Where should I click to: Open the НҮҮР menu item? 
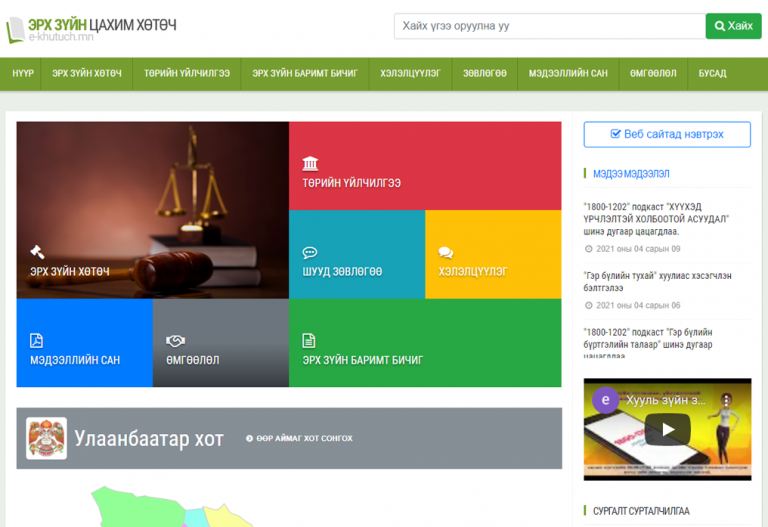[x=23, y=73]
